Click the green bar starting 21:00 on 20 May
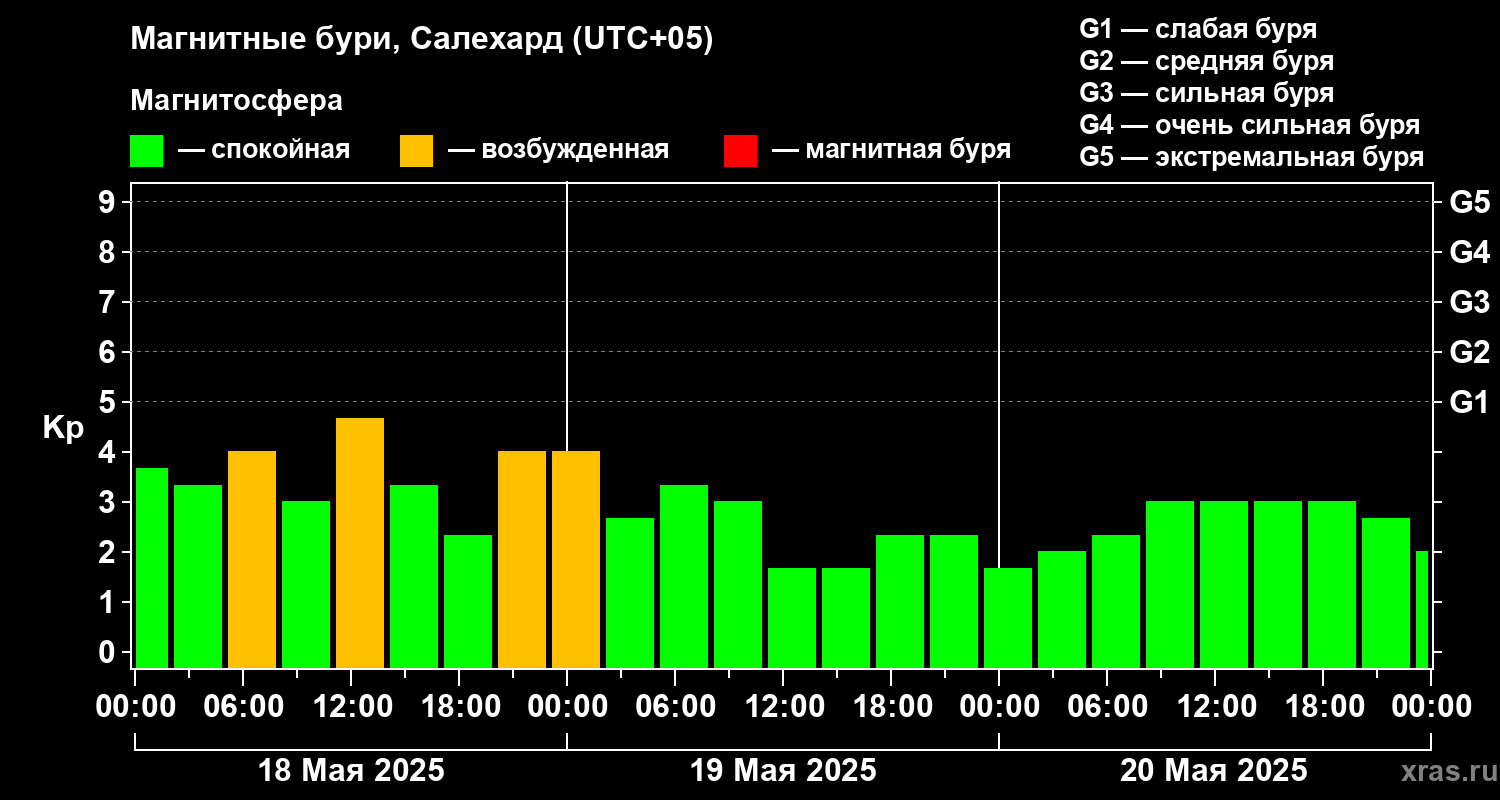1500x800 pixels. coord(1386,593)
